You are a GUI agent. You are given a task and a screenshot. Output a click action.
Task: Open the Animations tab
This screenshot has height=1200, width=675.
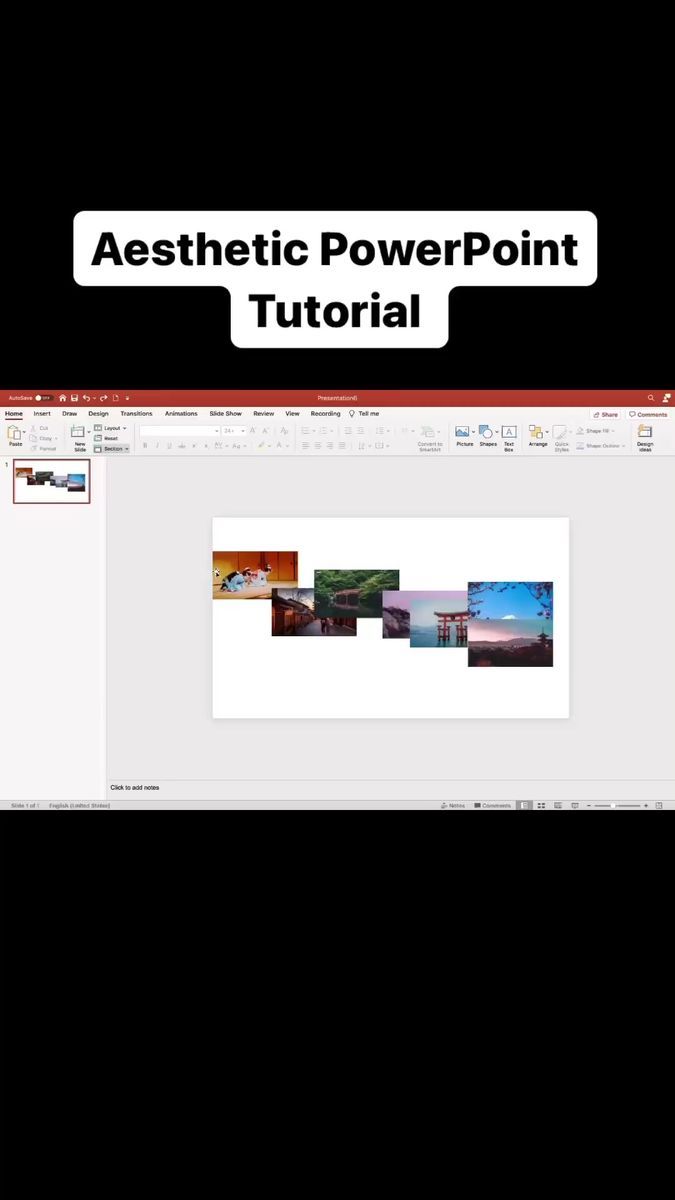[181, 414]
